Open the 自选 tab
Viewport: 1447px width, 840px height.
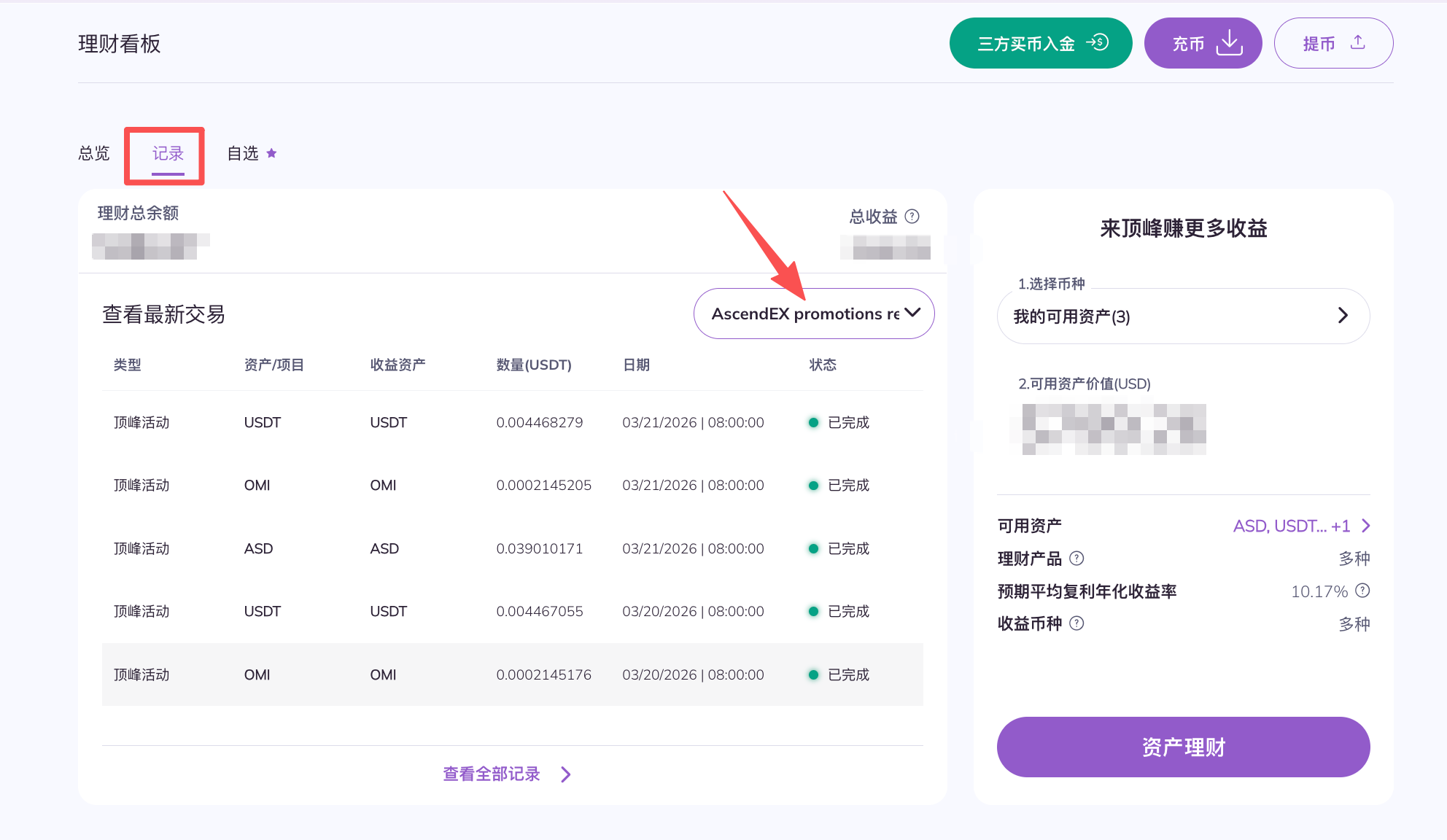(243, 153)
